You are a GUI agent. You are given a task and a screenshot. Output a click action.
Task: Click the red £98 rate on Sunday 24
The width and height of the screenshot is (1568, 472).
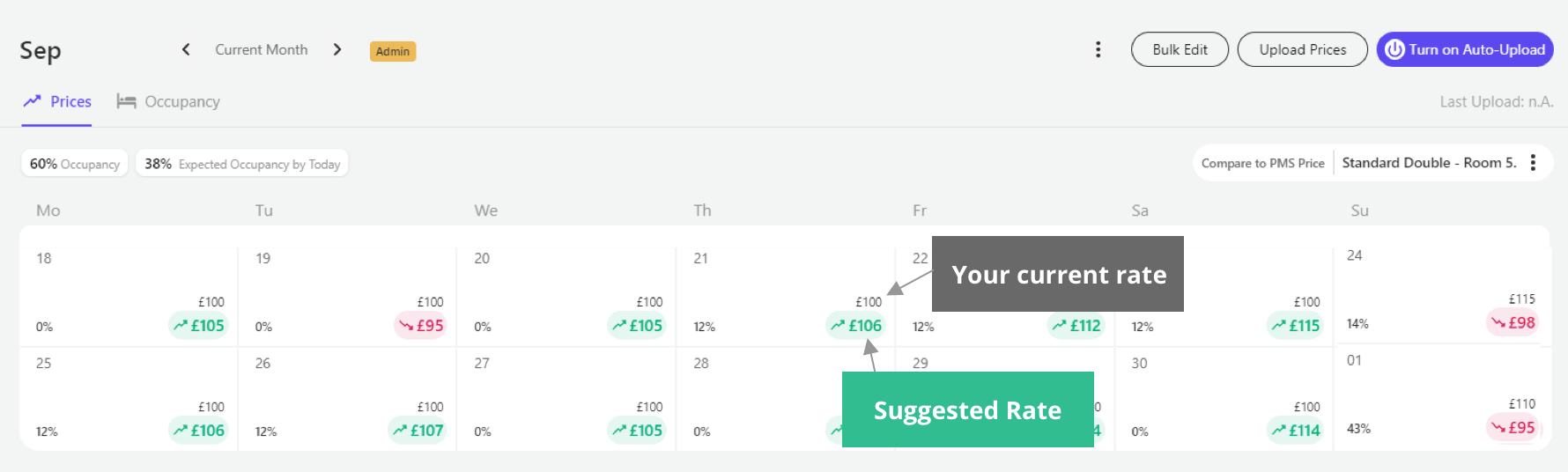pos(1513,323)
